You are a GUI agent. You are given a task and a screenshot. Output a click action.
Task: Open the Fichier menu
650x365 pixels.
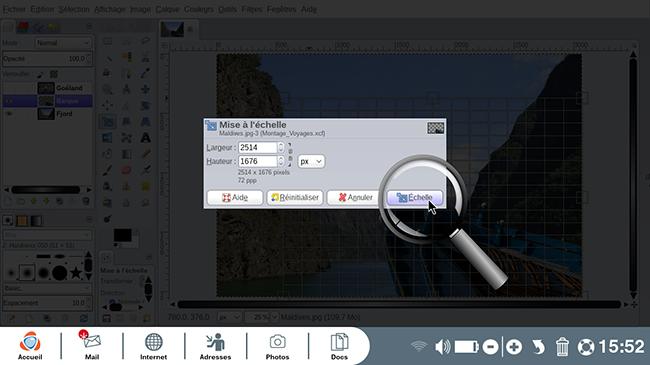point(14,9)
